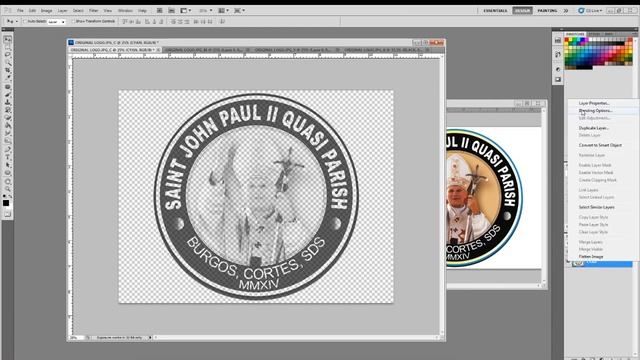Select the Brush tool
Viewport: 640px width, 360px height.
tap(7, 94)
